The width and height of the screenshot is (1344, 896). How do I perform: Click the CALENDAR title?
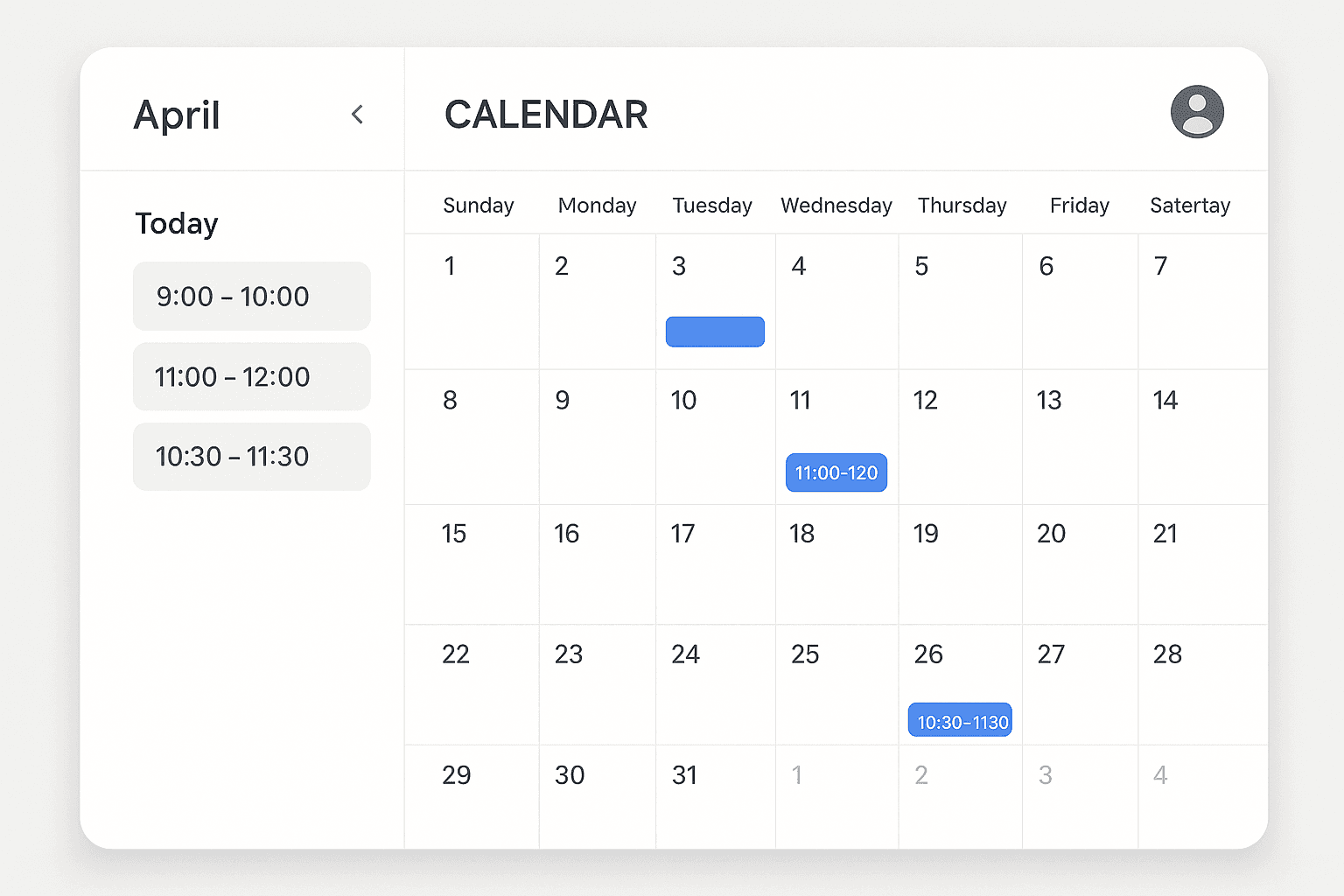545,114
